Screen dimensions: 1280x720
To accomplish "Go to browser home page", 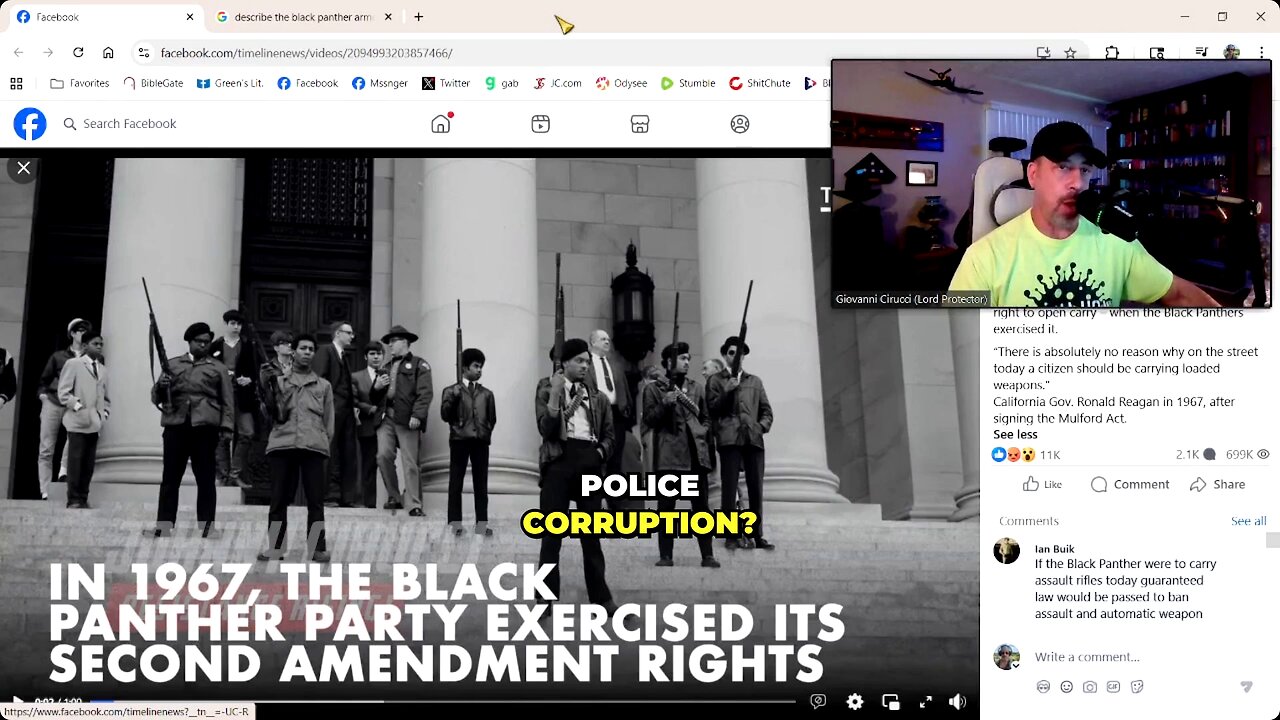I will pos(108,53).
